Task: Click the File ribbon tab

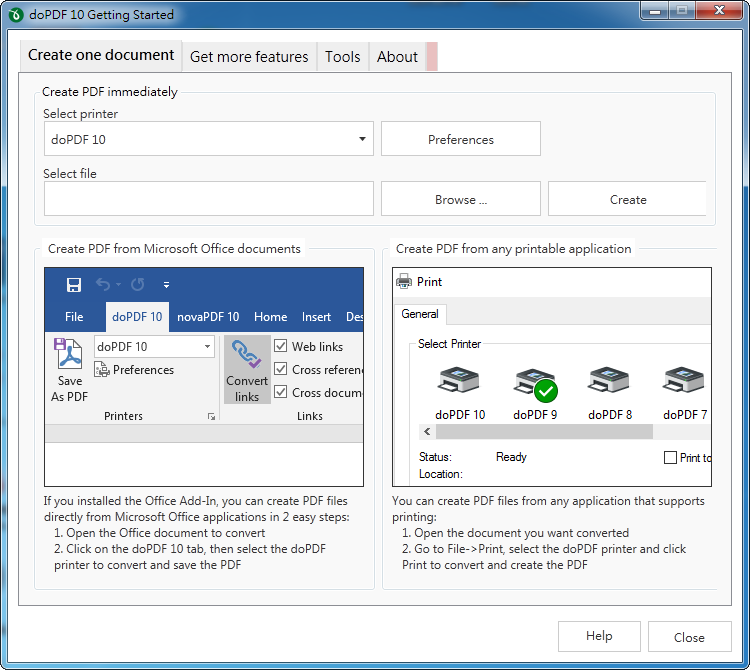Action: pos(74,317)
